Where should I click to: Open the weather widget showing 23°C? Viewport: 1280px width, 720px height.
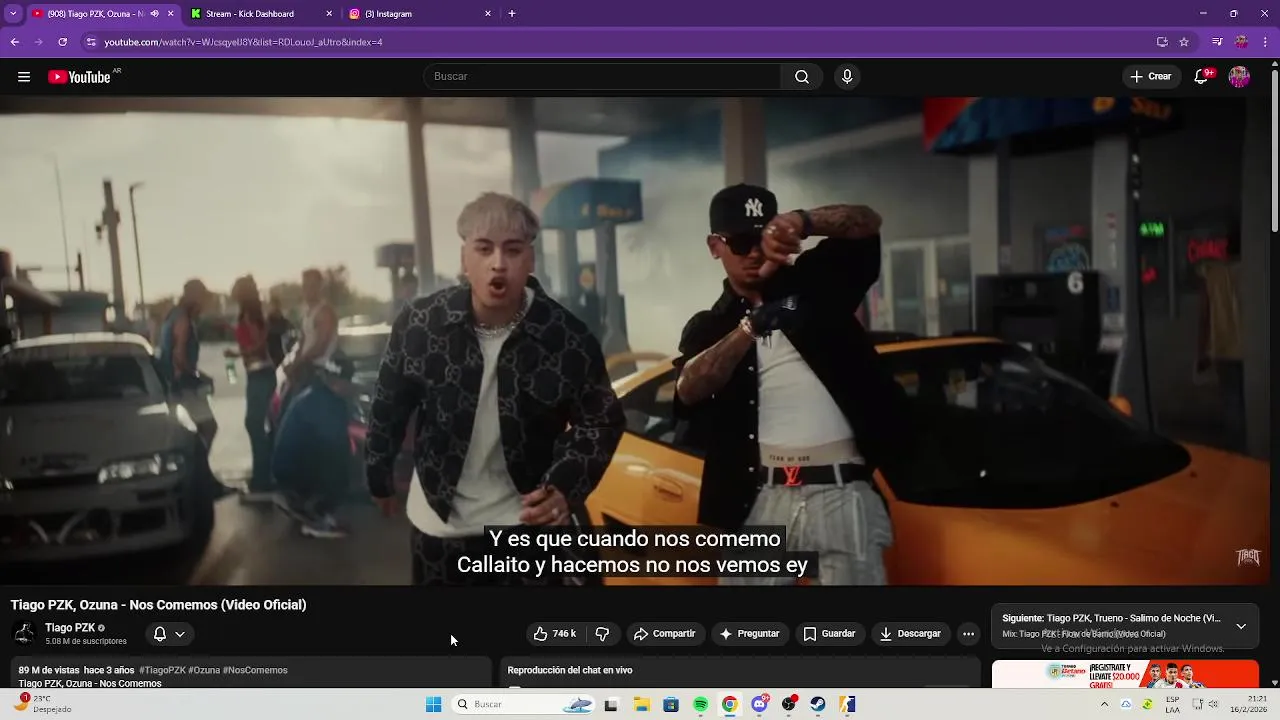click(42, 704)
